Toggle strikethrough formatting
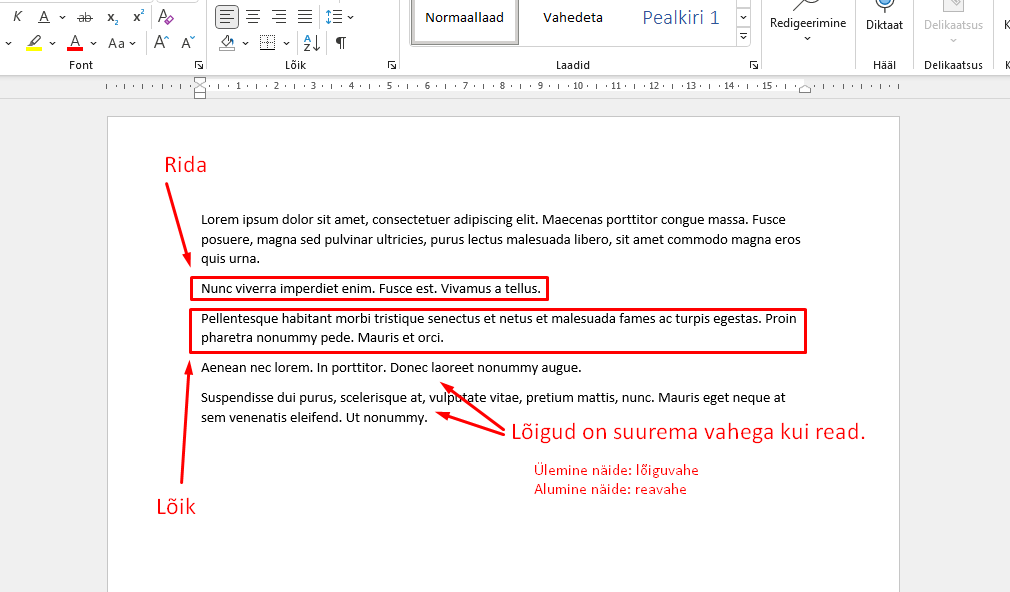Viewport: 1010px width, 592px height. pos(85,17)
